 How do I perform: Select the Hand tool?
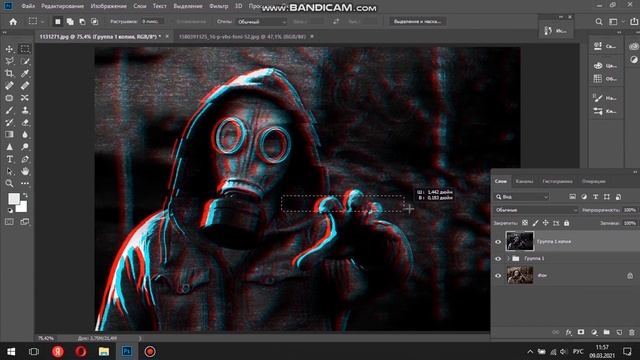click(25, 171)
